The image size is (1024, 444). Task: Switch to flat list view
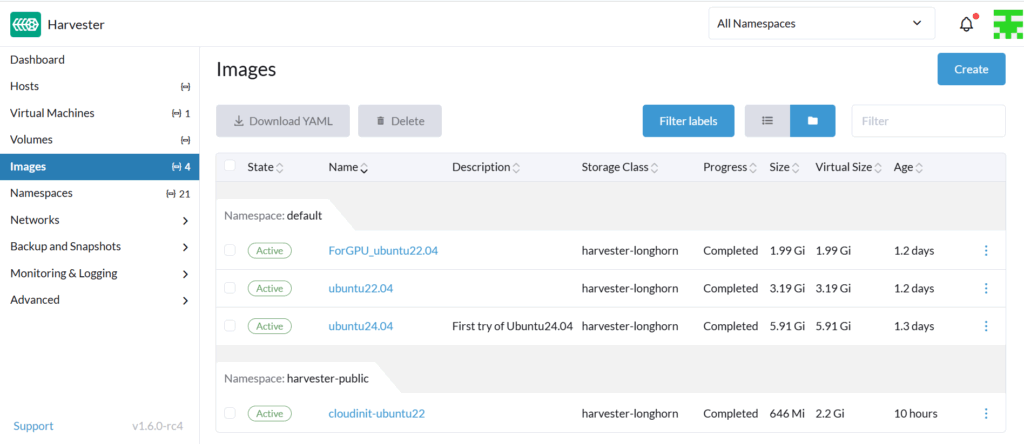(767, 121)
